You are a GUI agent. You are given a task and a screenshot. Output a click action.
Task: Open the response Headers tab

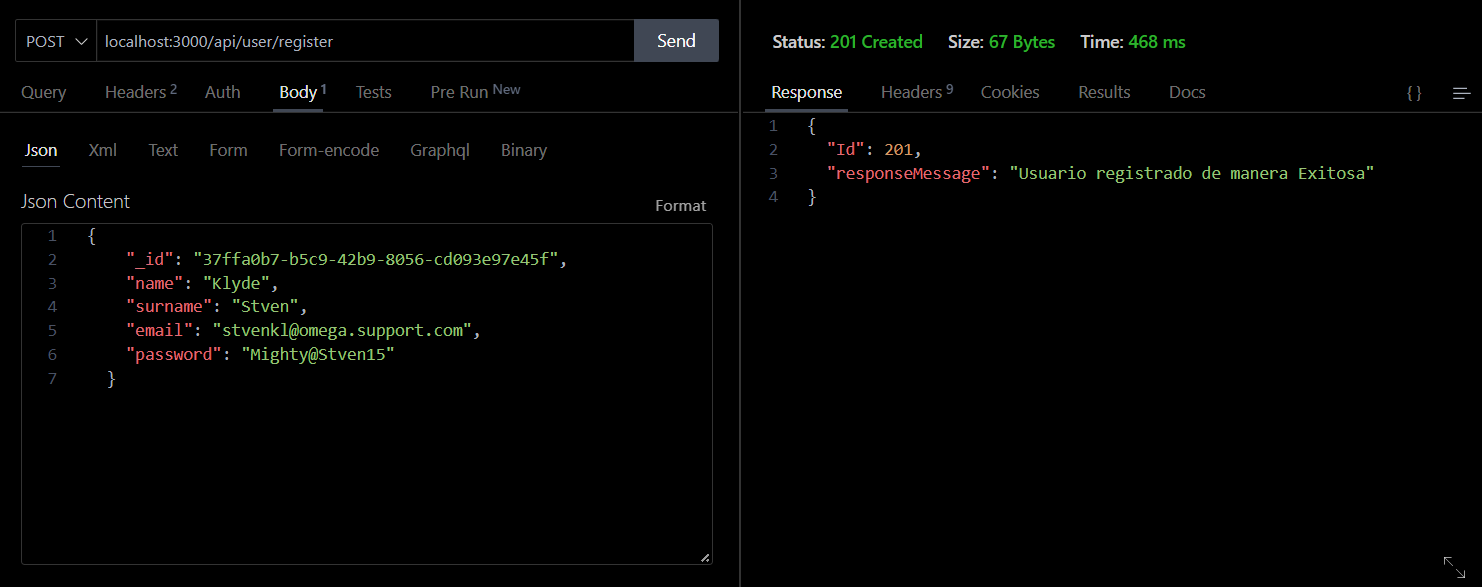point(917,92)
